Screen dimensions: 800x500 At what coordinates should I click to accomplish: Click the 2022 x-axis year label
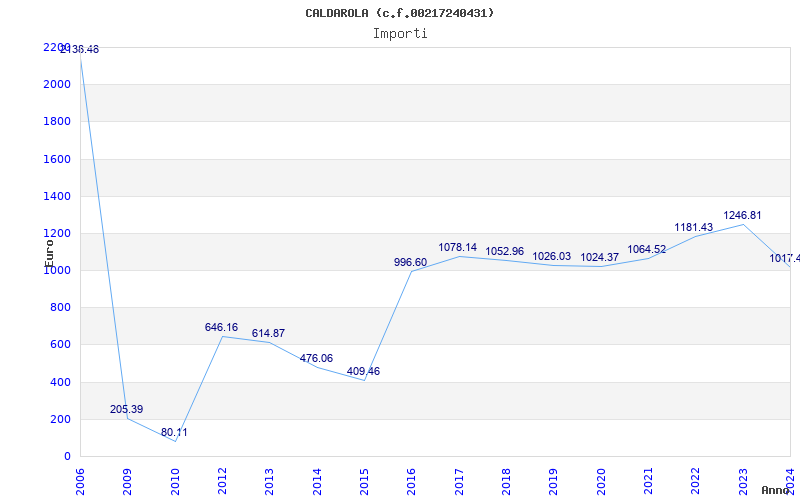coord(695,482)
